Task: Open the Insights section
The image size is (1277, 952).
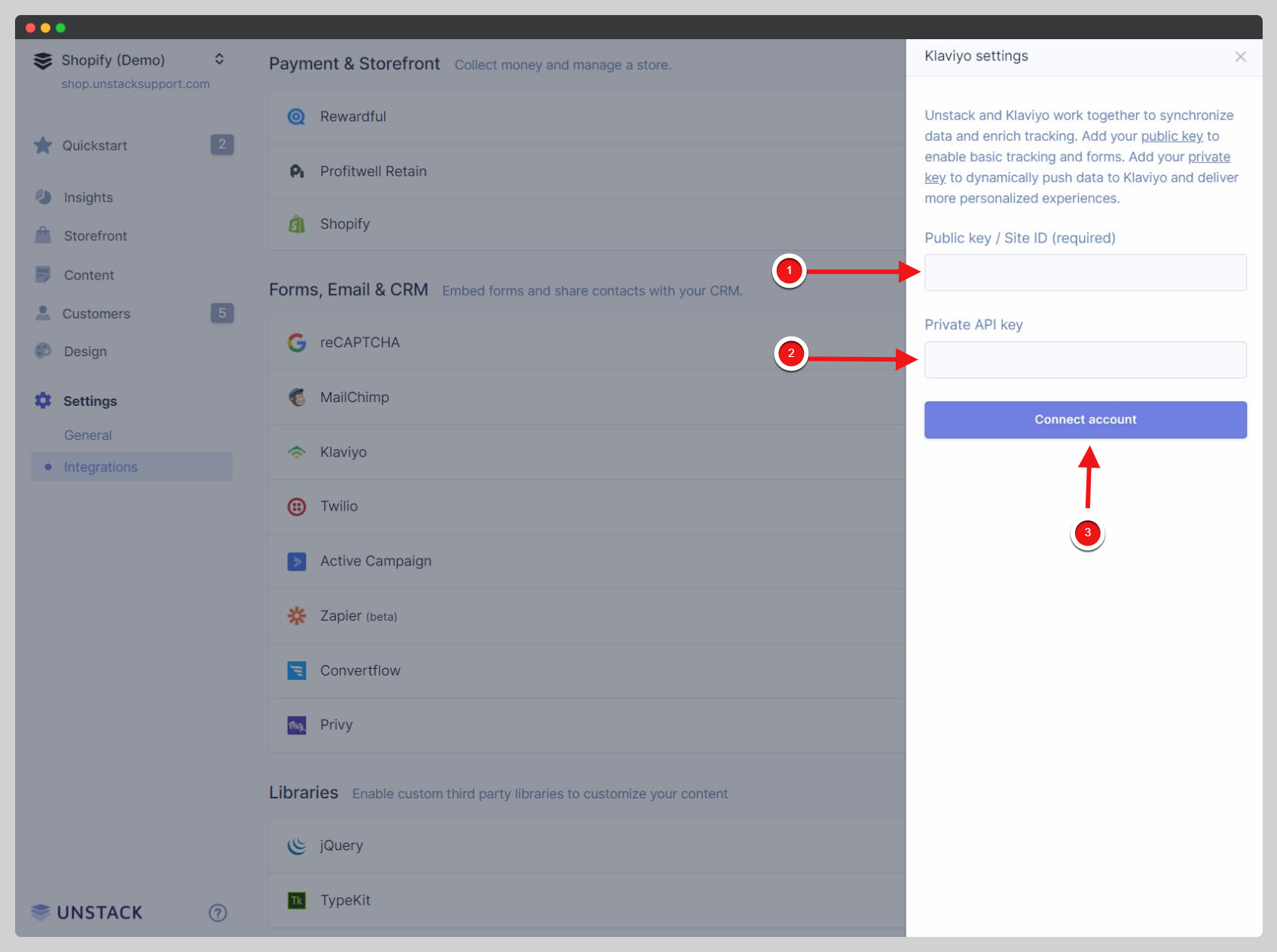Action: click(88, 197)
